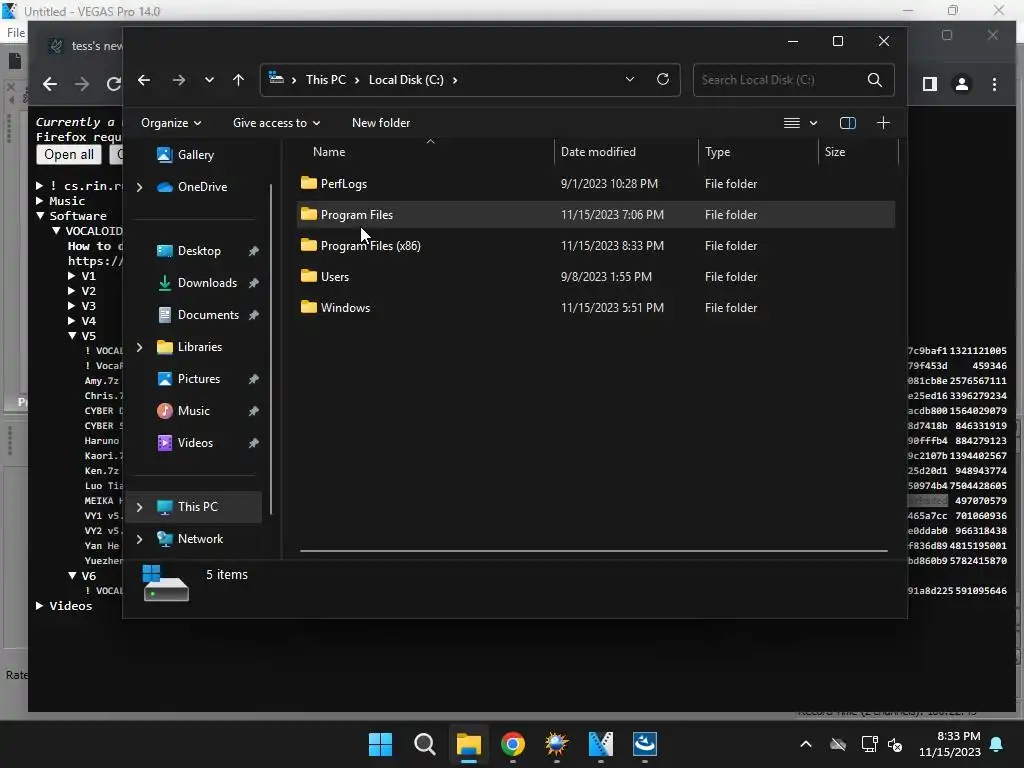Go up one folder level
This screenshot has width=1024, height=768.
click(238, 80)
